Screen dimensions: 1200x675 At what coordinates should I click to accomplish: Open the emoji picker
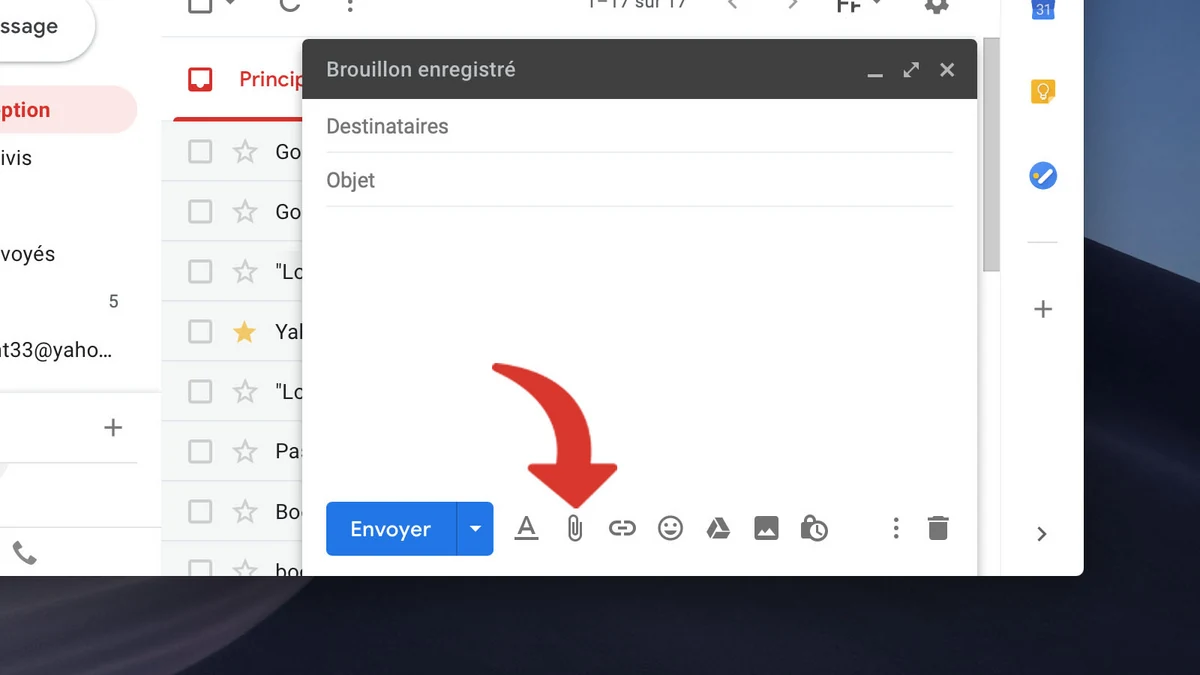670,528
